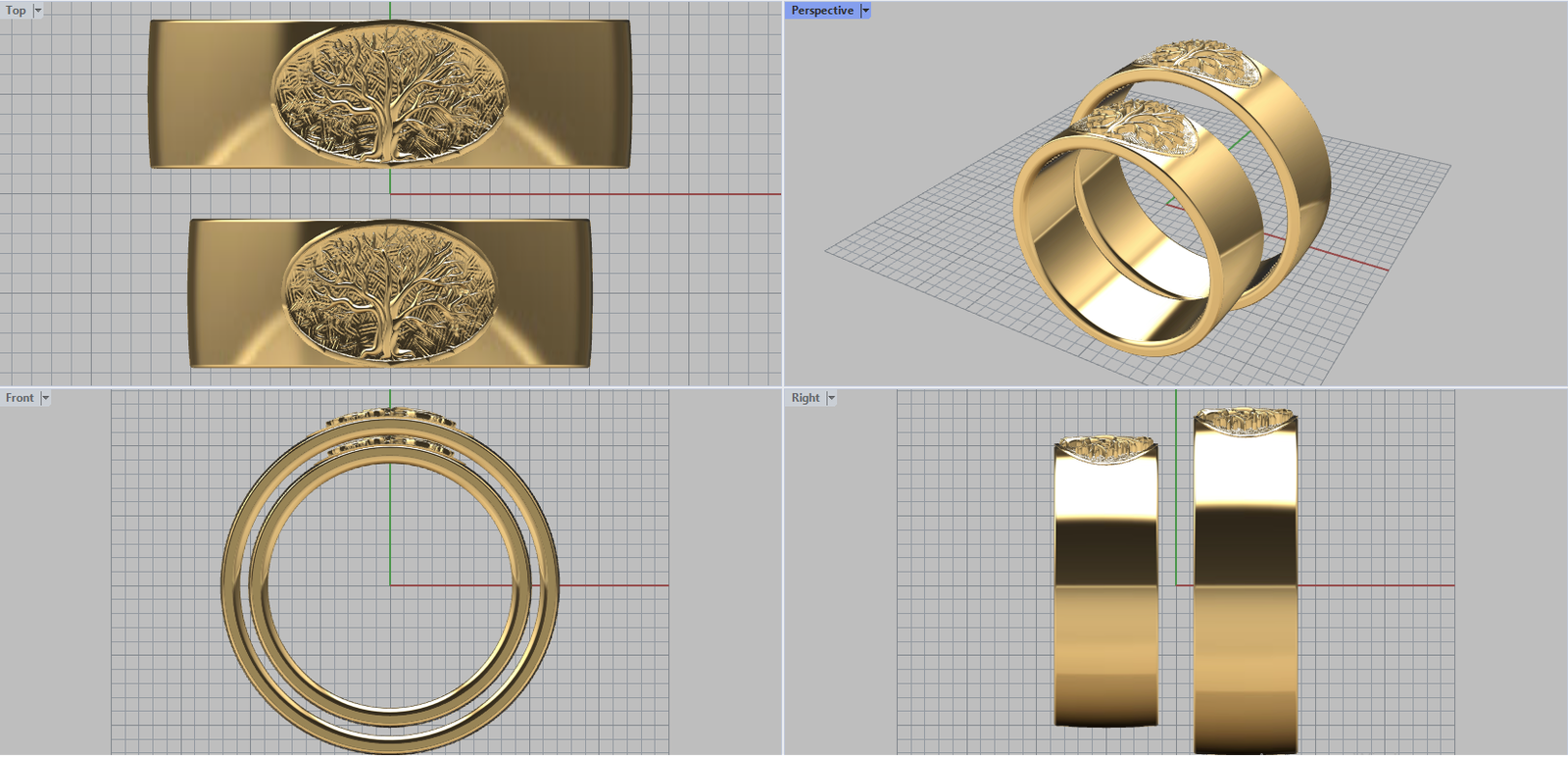Open the Top viewport dropdown arrow
Screen dimensions: 1568x757
coord(38,11)
